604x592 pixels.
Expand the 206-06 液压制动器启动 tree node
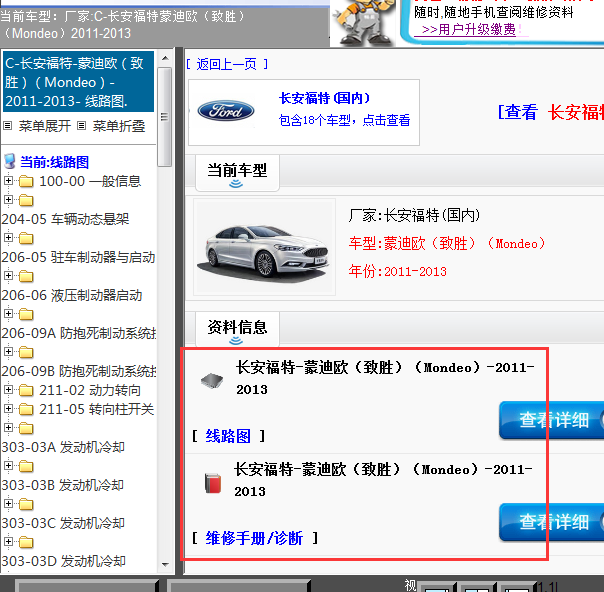[8, 275]
